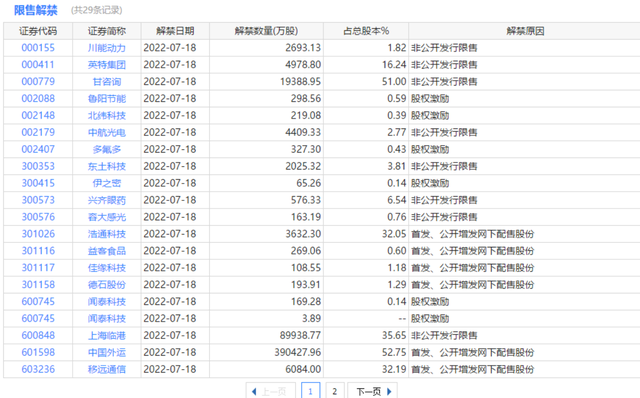Open stock code link 000779
Viewport: 640px width, 398px height.
tap(38, 82)
